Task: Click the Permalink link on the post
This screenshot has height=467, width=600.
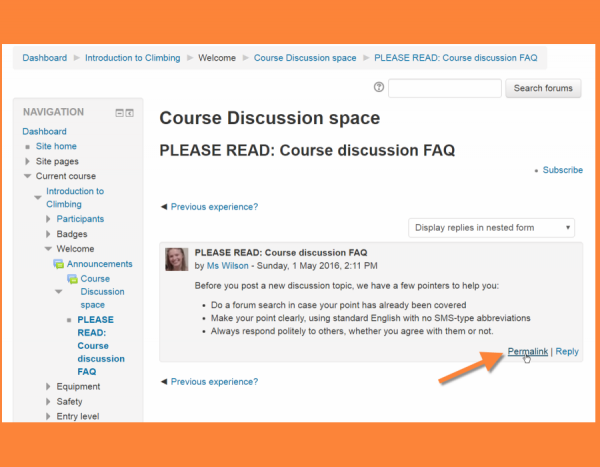Action: click(x=527, y=351)
